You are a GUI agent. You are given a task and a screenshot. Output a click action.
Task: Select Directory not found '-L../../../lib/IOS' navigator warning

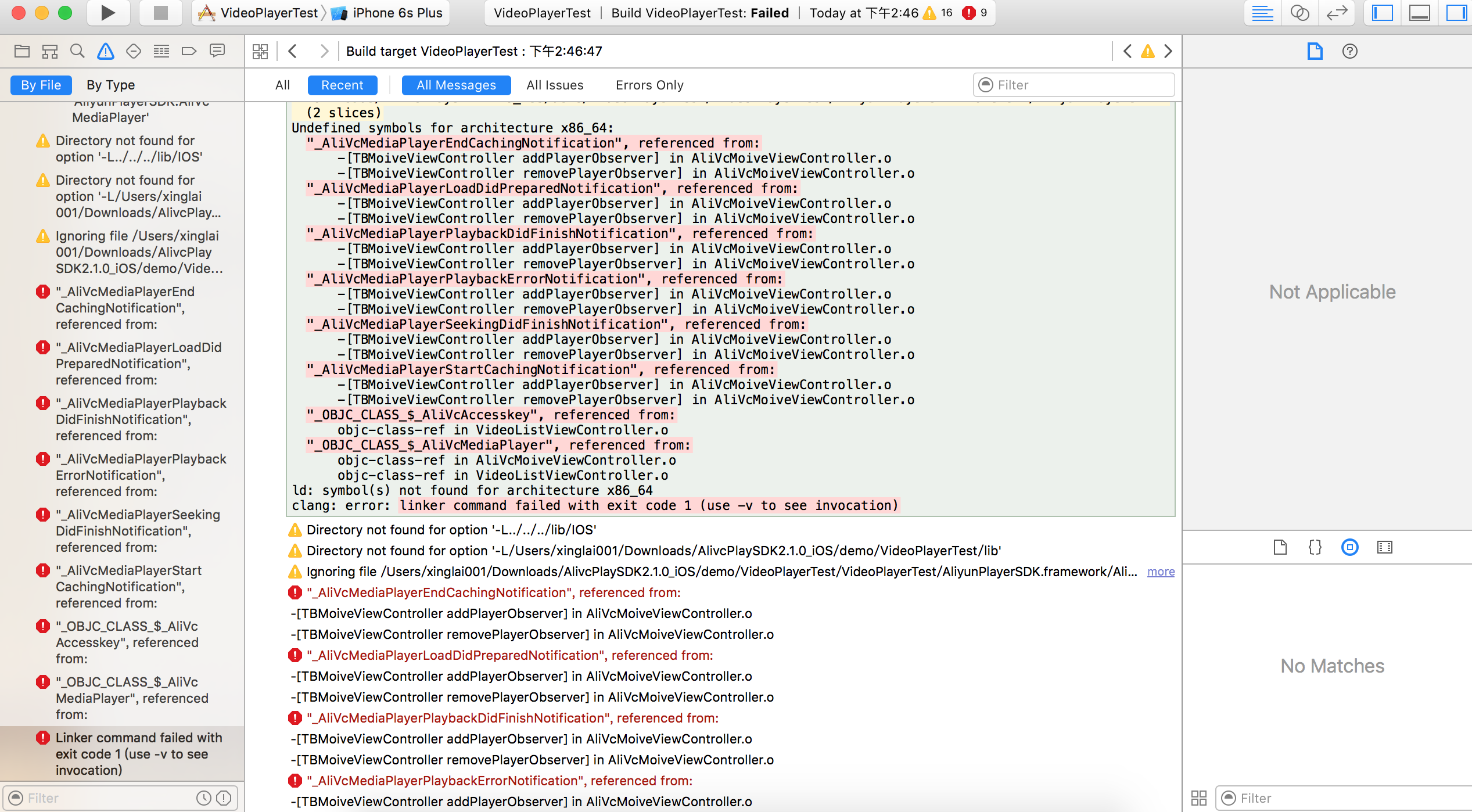point(122,149)
